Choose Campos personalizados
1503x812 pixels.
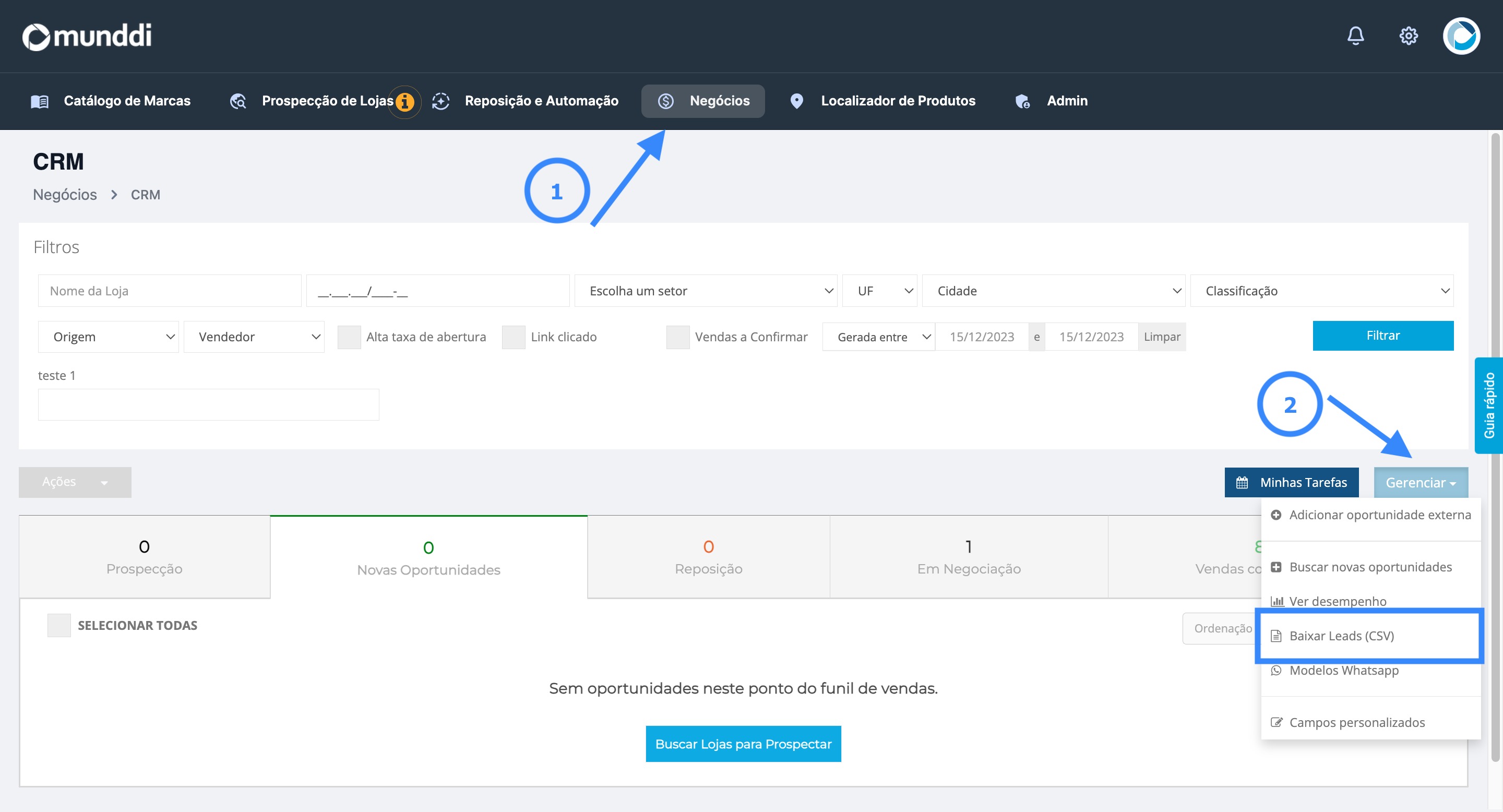point(1370,722)
